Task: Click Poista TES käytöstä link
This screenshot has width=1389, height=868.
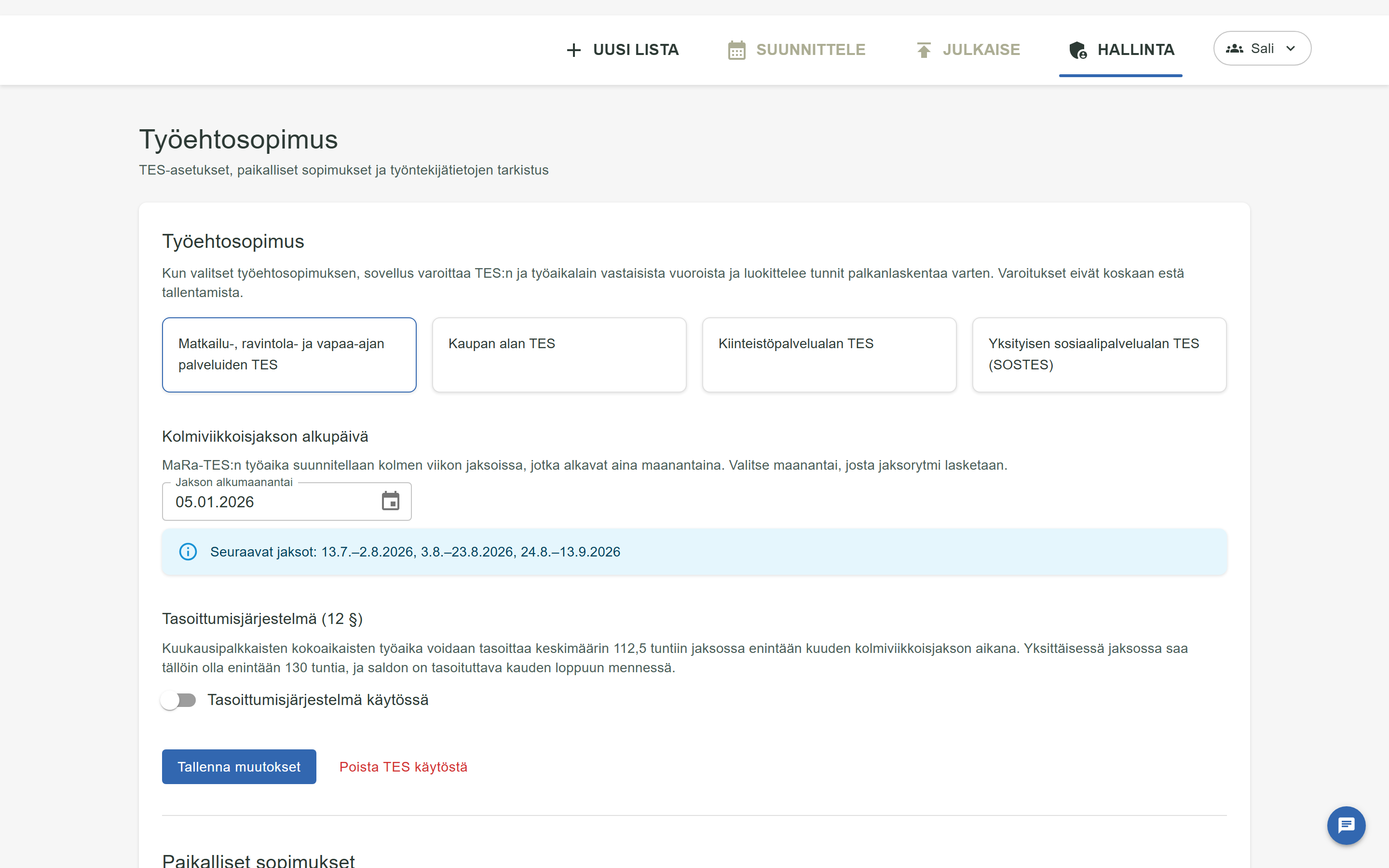Action: 404,767
